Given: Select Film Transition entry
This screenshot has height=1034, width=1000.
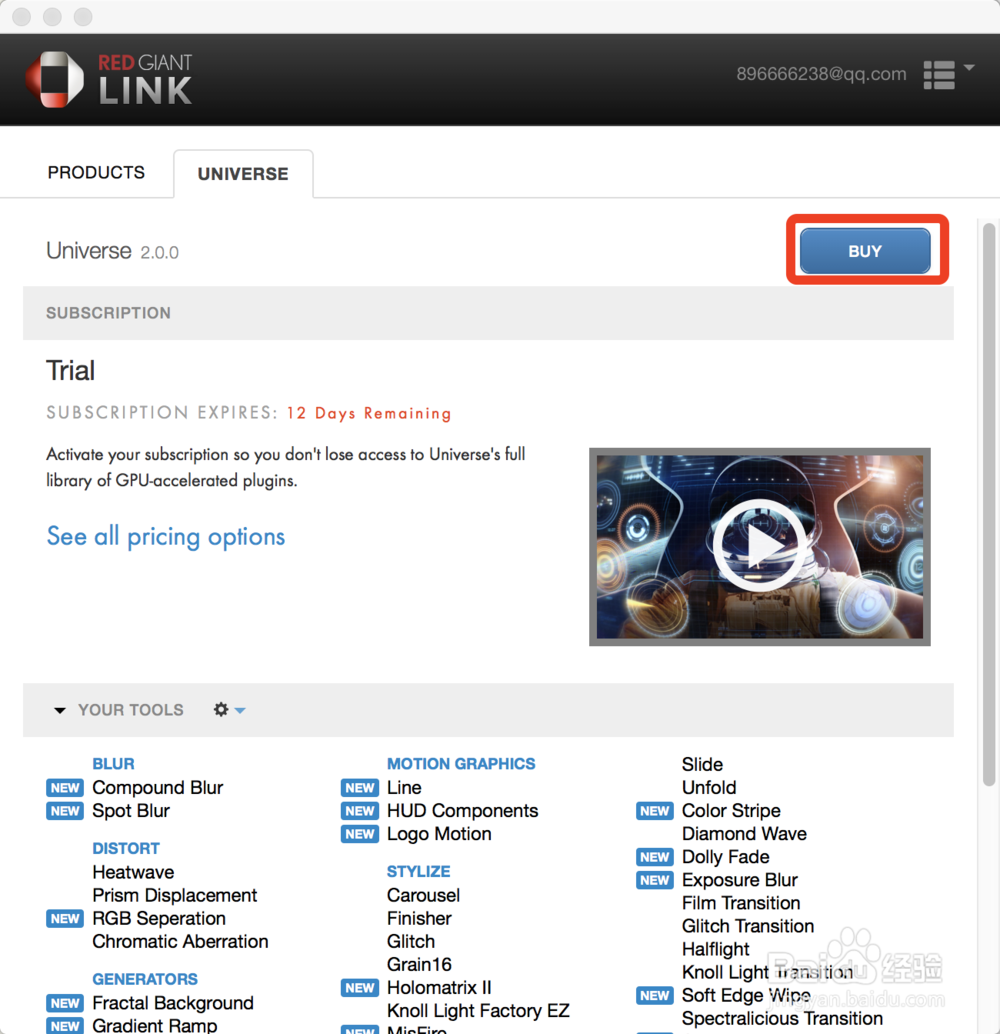Looking at the screenshot, I should point(741,903).
